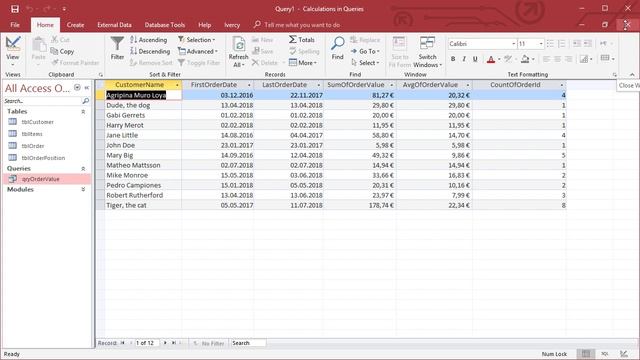The width and height of the screenshot is (640, 360).
Task: Open the Advanced filter dropdown
Action: coord(198,51)
